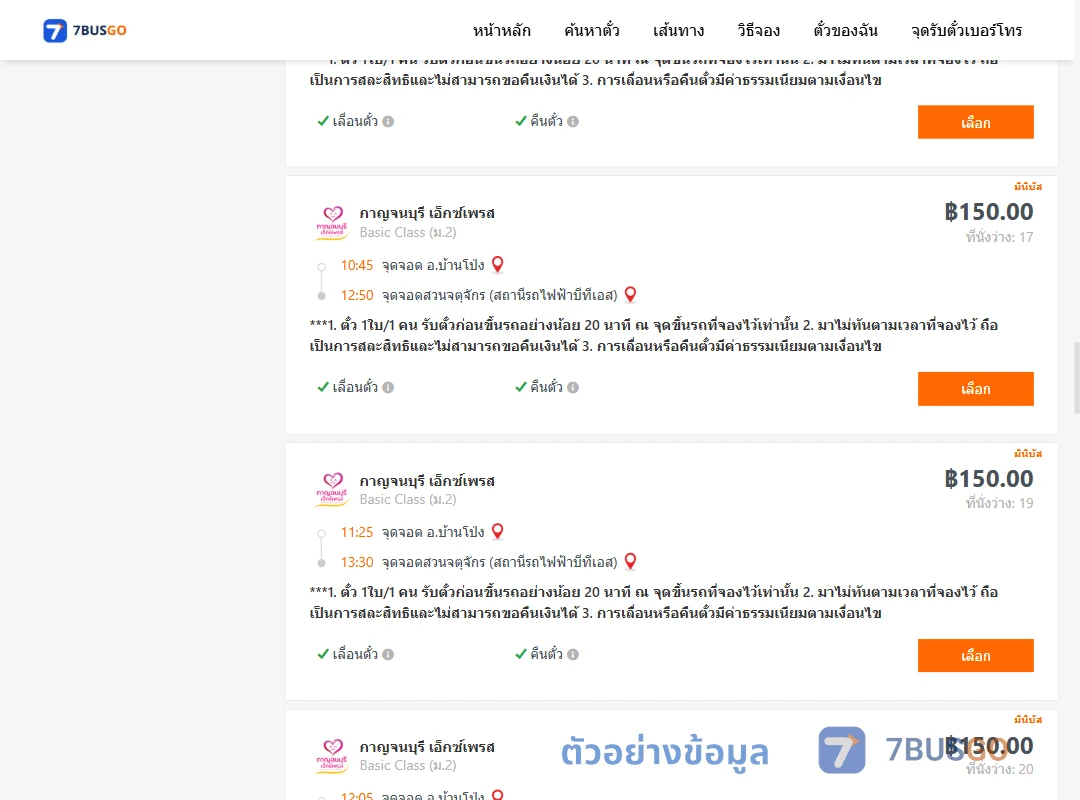Click the topmost เลือก button above 10:45 card
Viewport: 1080px width, 800px height.
(975, 122)
